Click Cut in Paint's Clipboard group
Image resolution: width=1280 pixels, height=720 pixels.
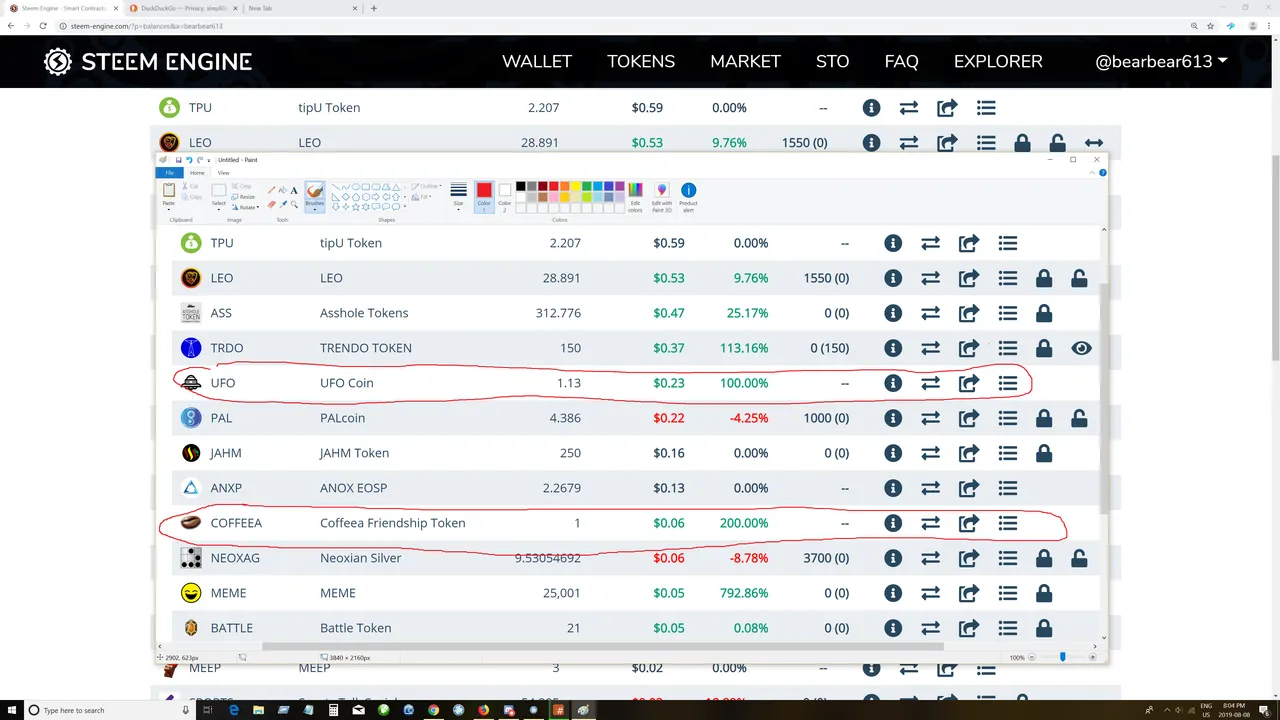(x=190, y=186)
